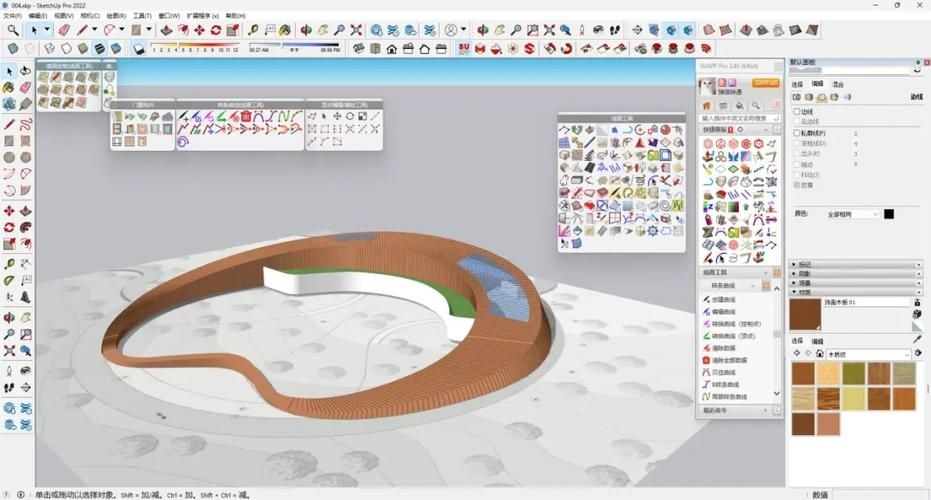931x500 pixels.
Task: Switch to the 混合 tab in styles panel
Action: click(x=838, y=84)
